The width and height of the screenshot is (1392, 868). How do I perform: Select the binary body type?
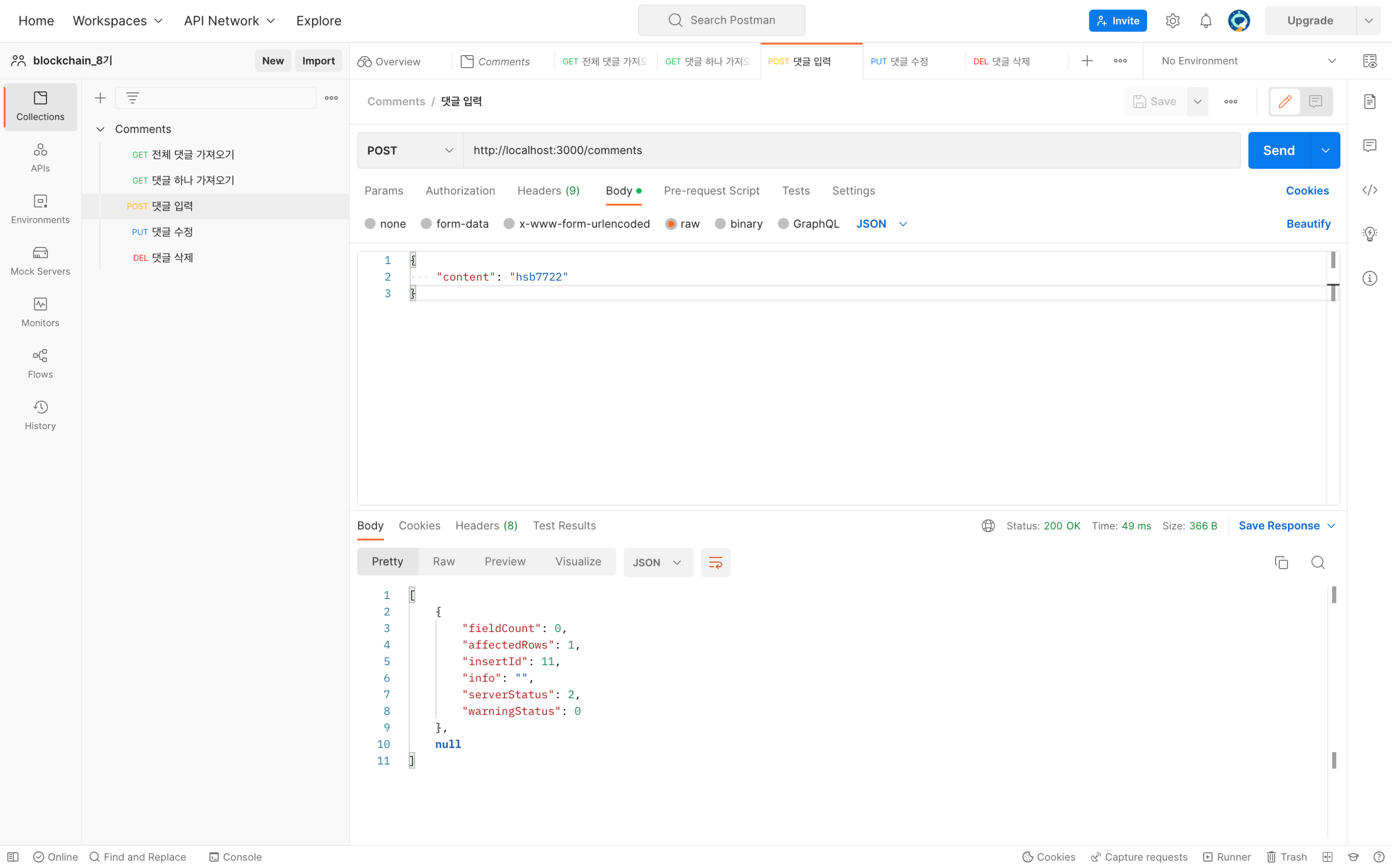coord(721,224)
